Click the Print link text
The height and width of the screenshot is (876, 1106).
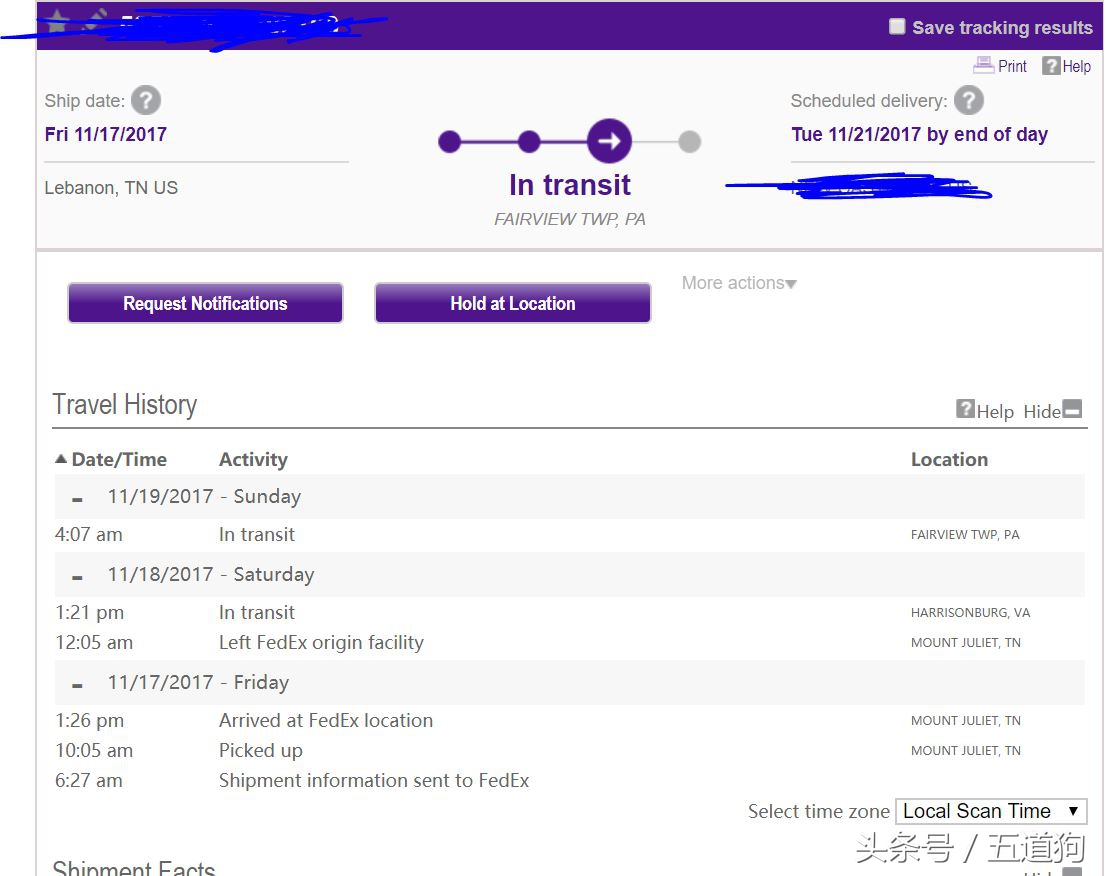(x=1012, y=66)
